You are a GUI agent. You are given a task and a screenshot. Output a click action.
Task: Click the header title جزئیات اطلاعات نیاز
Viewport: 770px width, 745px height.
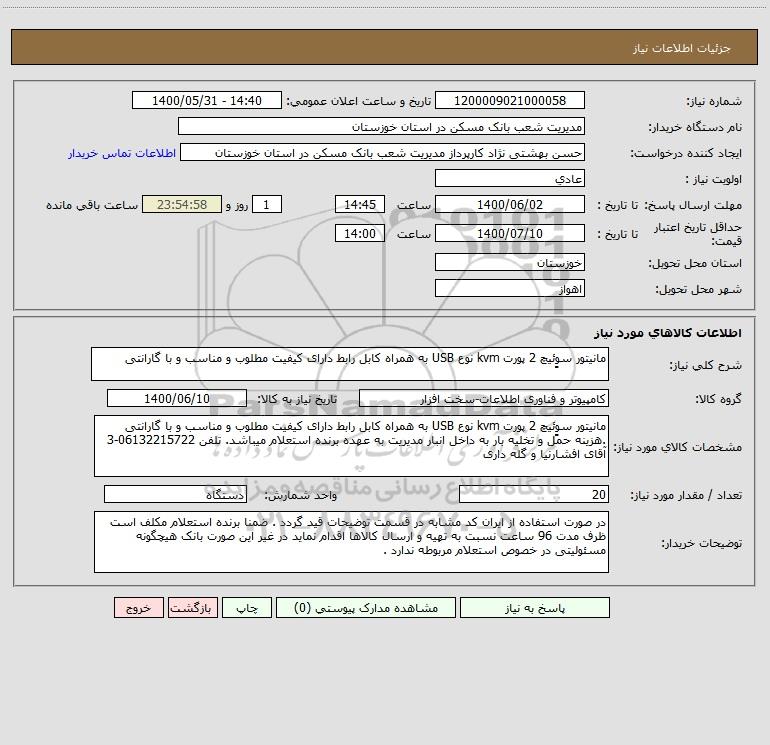[x=682, y=48]
